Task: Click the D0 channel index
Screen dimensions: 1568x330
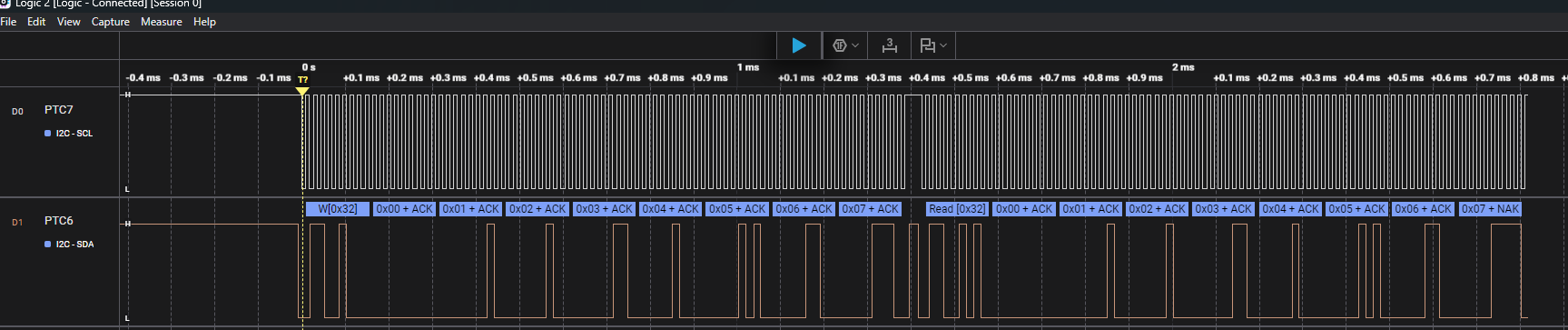Action: click(x=17, y=111)
